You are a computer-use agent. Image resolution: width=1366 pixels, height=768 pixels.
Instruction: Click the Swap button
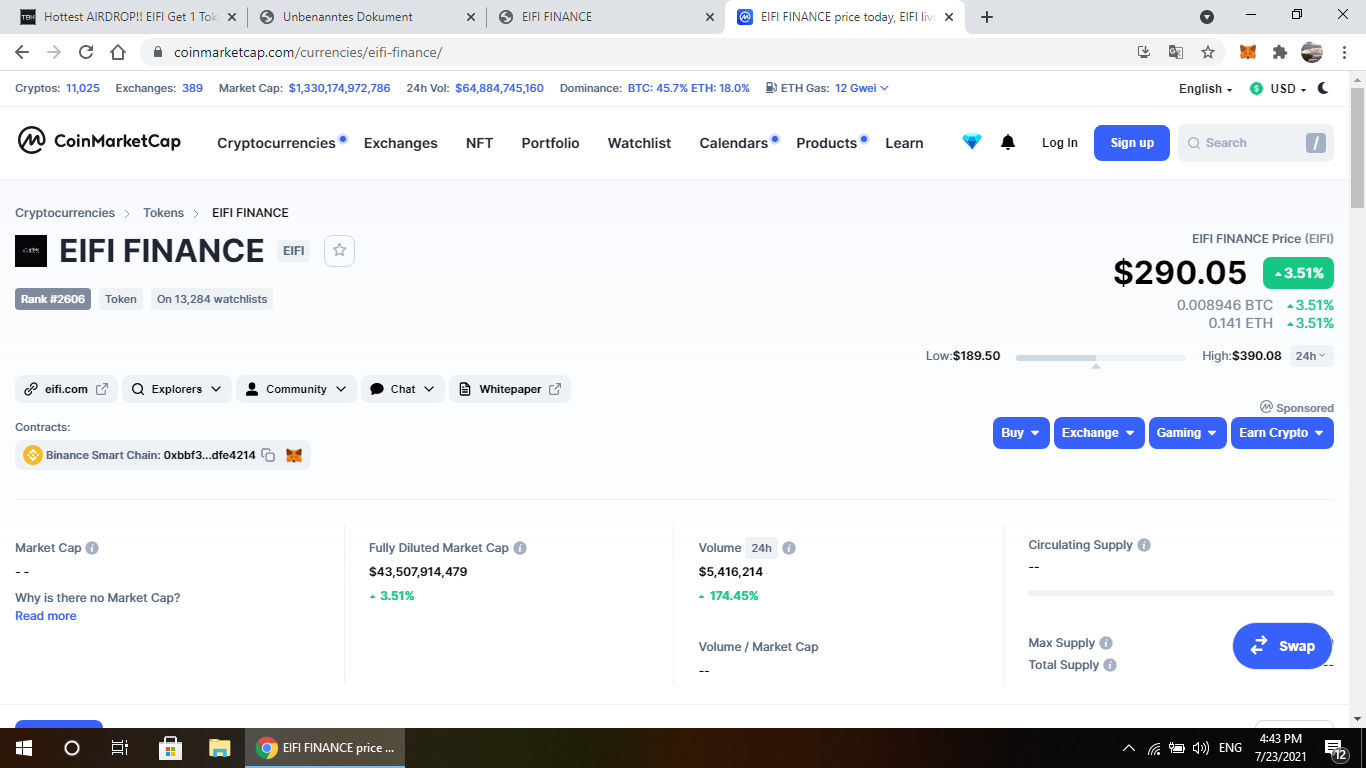pyautogui.click(x=1283, y=646)
